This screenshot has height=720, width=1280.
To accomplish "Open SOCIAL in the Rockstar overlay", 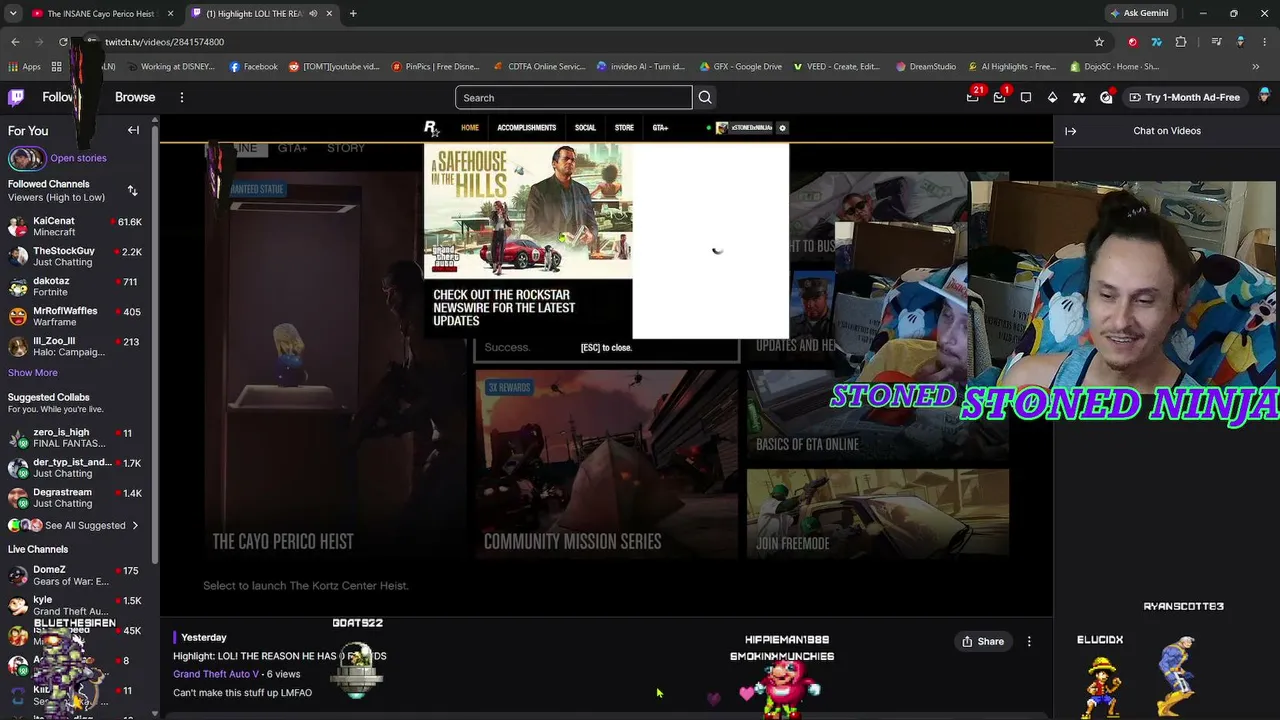I will point(585,128).
